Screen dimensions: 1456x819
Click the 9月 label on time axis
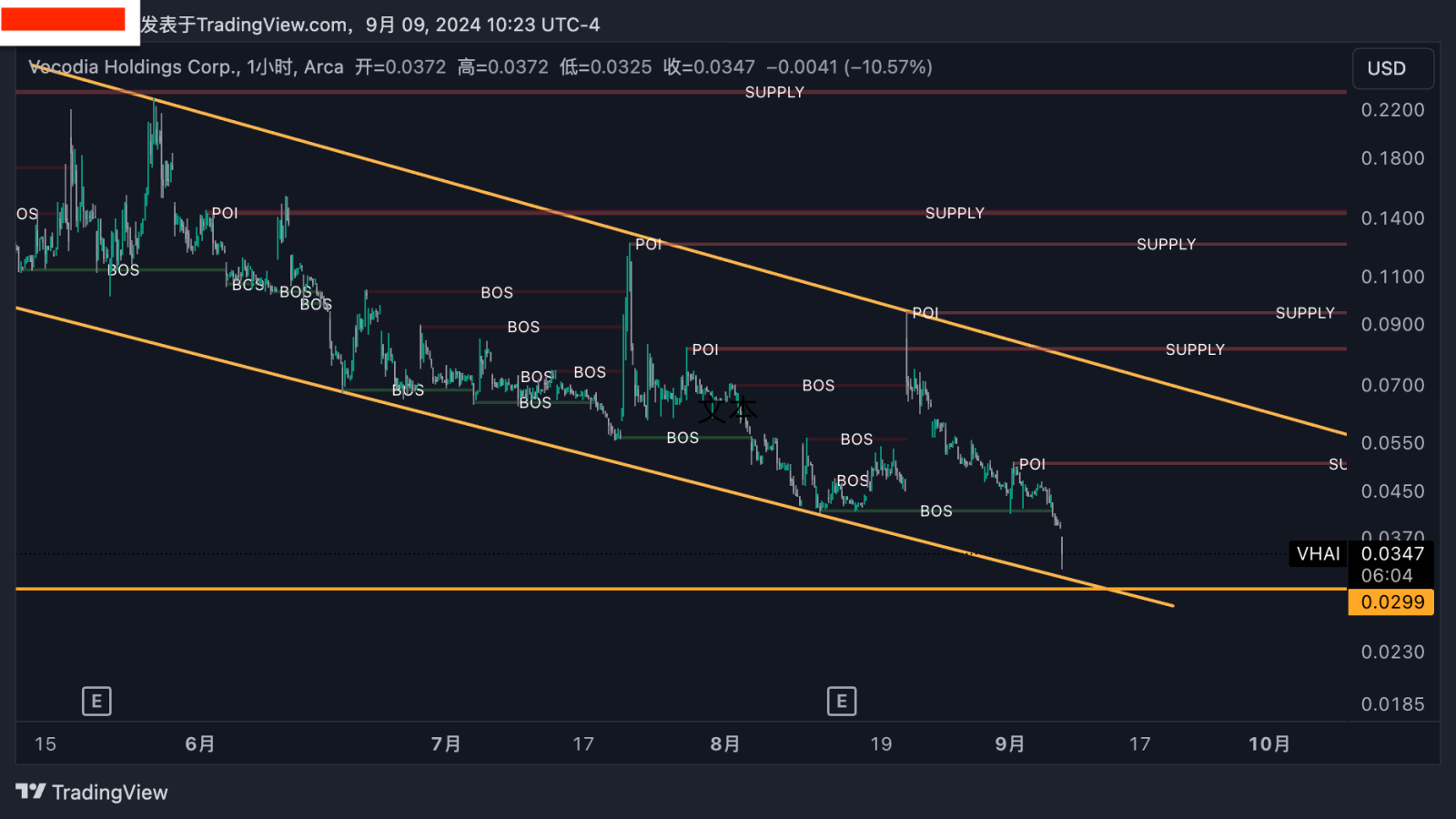[x=1010, y=744]
